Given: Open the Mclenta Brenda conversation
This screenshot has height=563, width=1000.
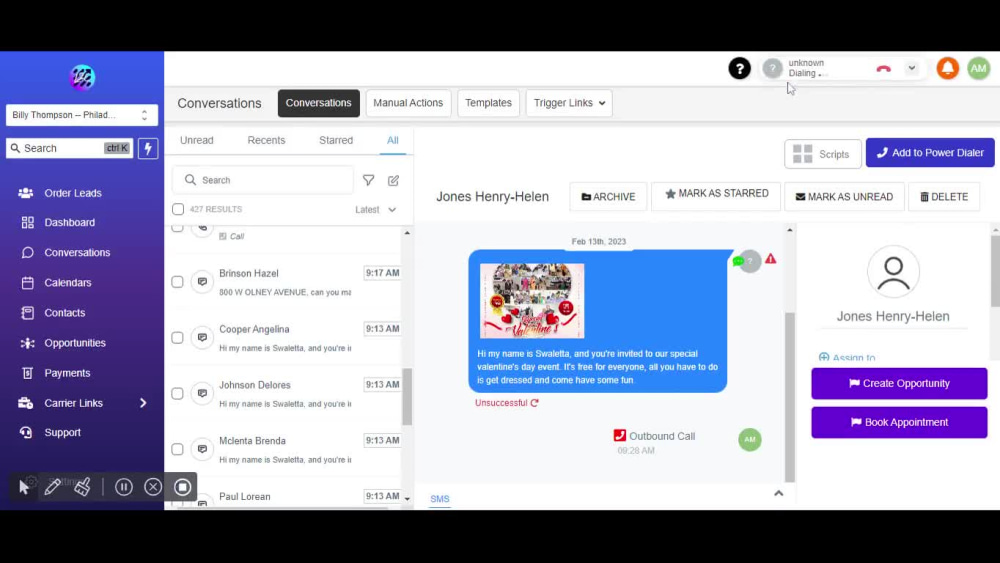Looking at the screenshot, I should tap(284, 450).
